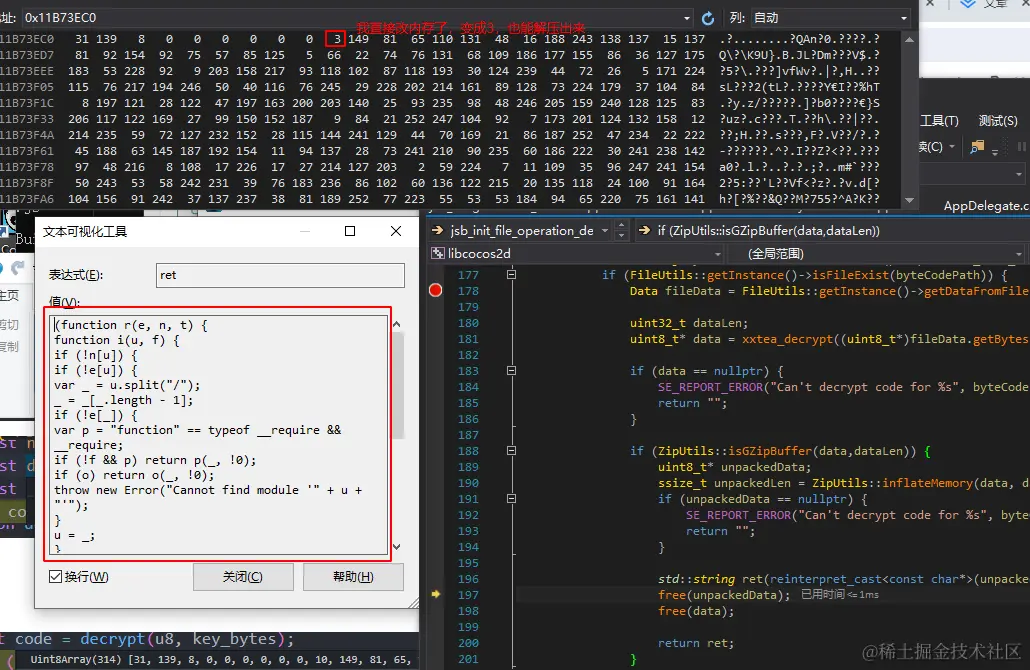Click the toolbar icon beside the 类(C) dropdown
Image resolution: width=1030 pixels, height=670 pixels.
(977, 146)
